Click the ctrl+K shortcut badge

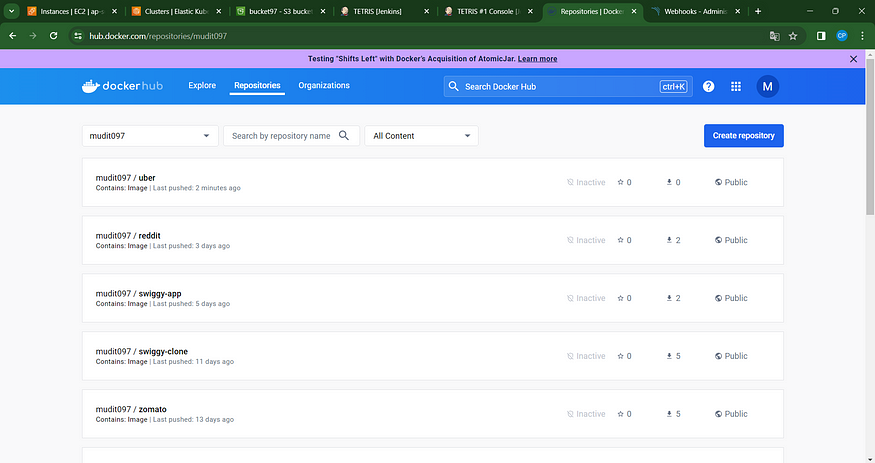point(673,86)
